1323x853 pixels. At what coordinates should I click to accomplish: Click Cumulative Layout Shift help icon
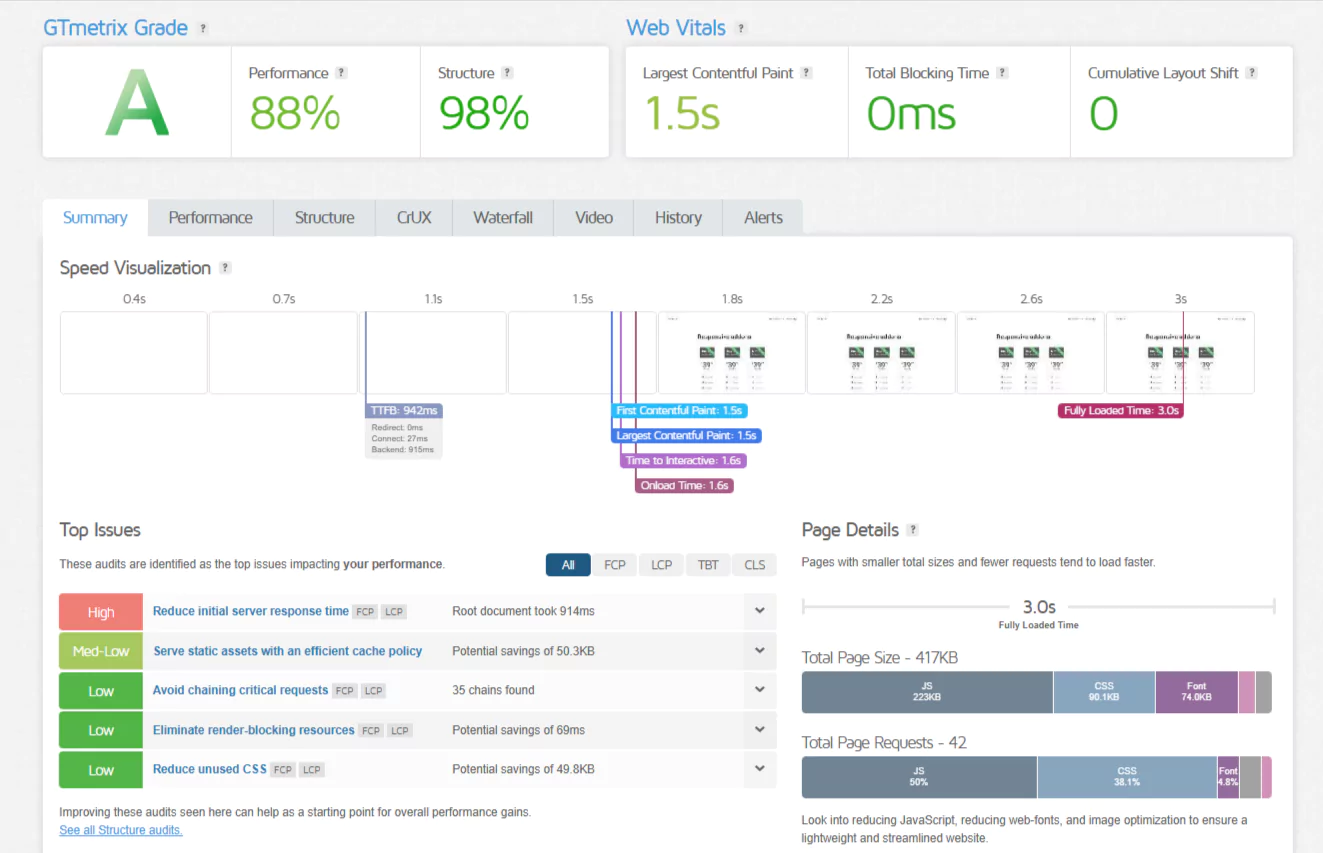[x=1252, y=73]
